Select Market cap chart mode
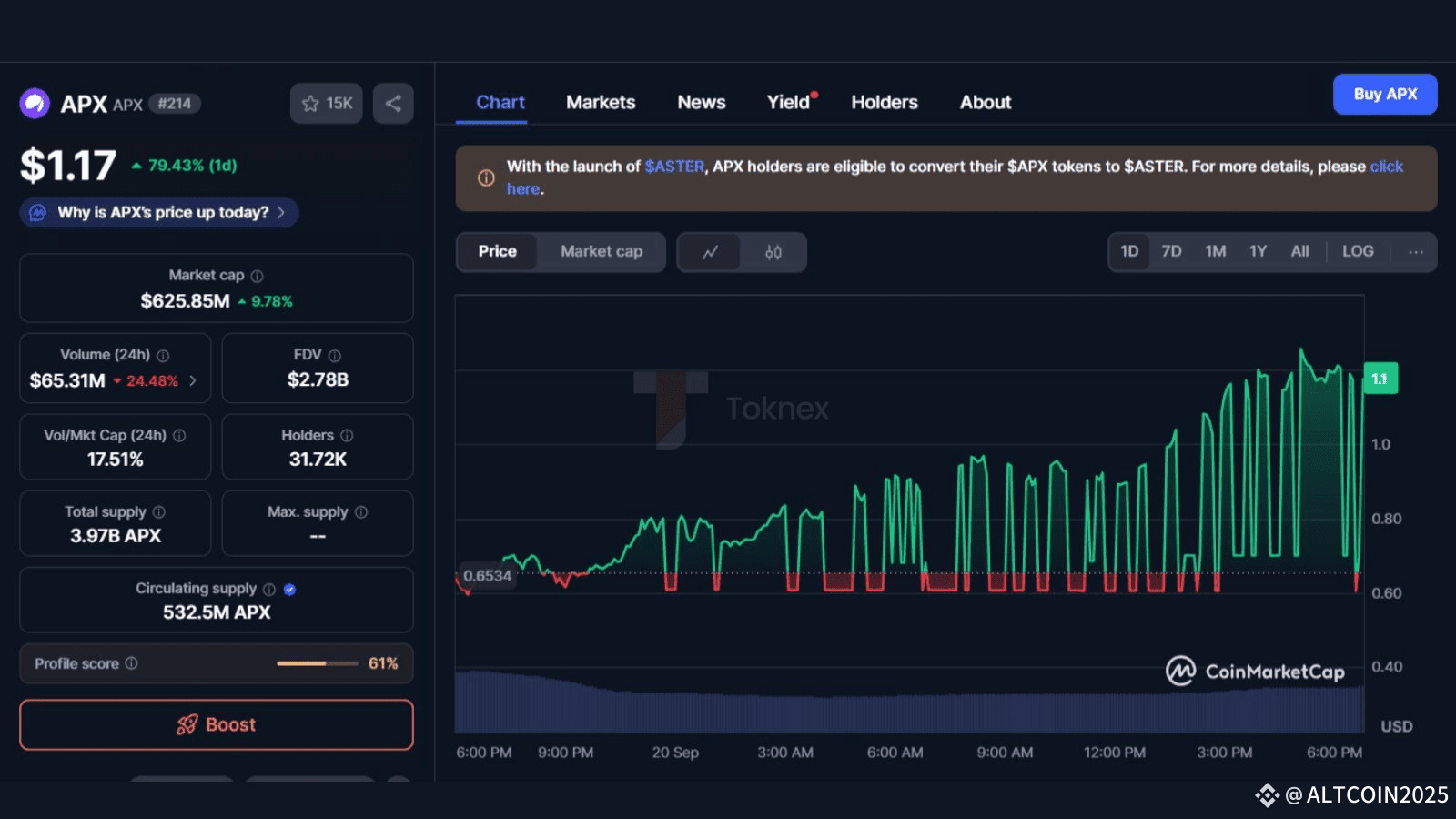Viewport: 1456px width, 819px height. pos(602,252)
